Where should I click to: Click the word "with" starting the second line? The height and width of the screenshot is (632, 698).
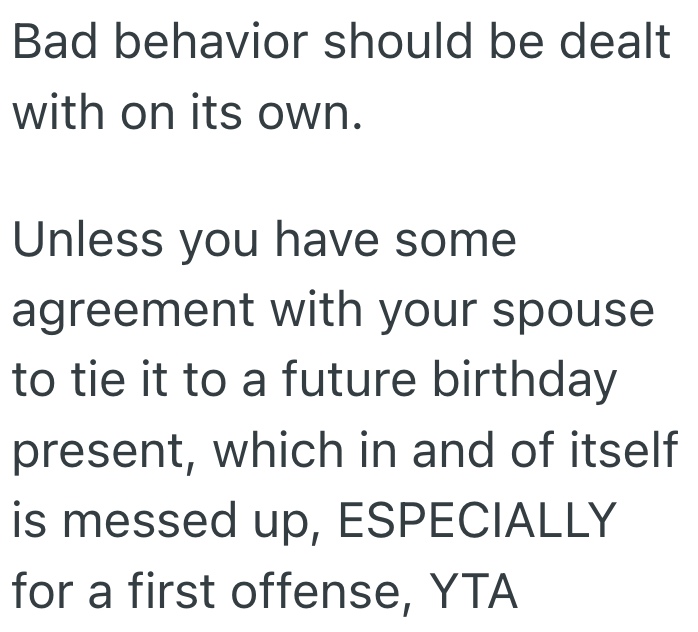pyautogui.click(x=58, y=116)
